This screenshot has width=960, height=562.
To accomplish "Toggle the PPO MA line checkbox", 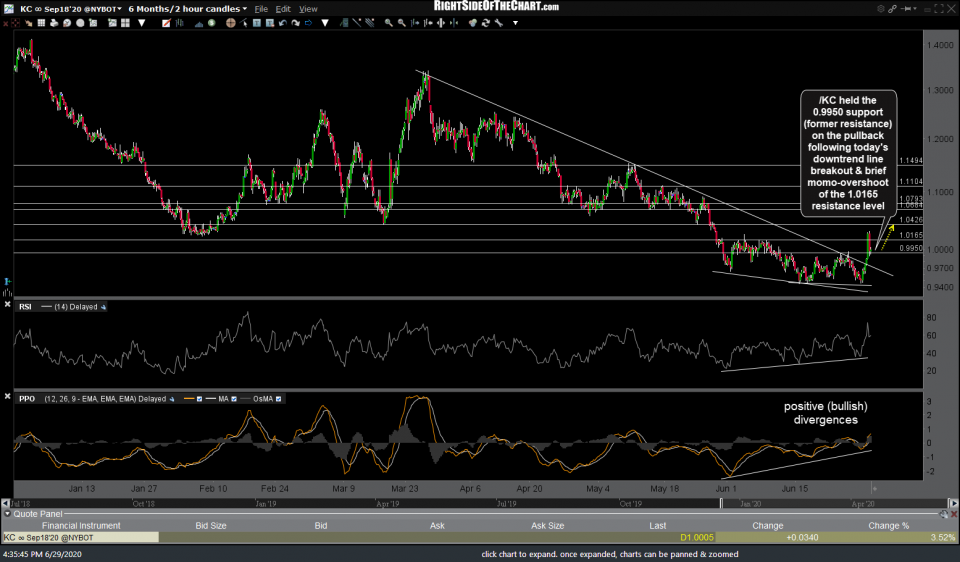I will [234, 399].
